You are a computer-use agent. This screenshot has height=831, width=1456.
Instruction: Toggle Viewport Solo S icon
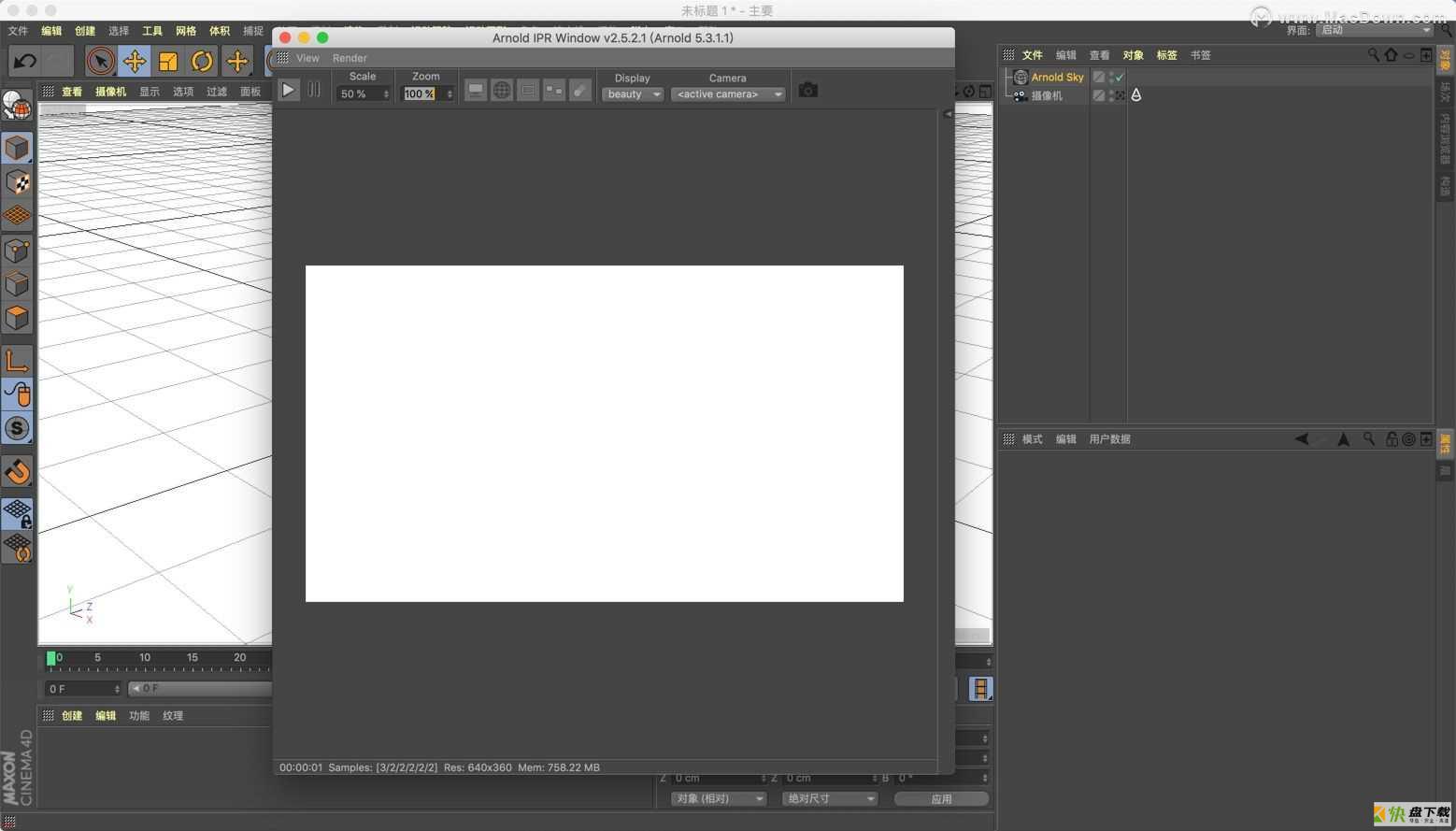coord(17,428)
